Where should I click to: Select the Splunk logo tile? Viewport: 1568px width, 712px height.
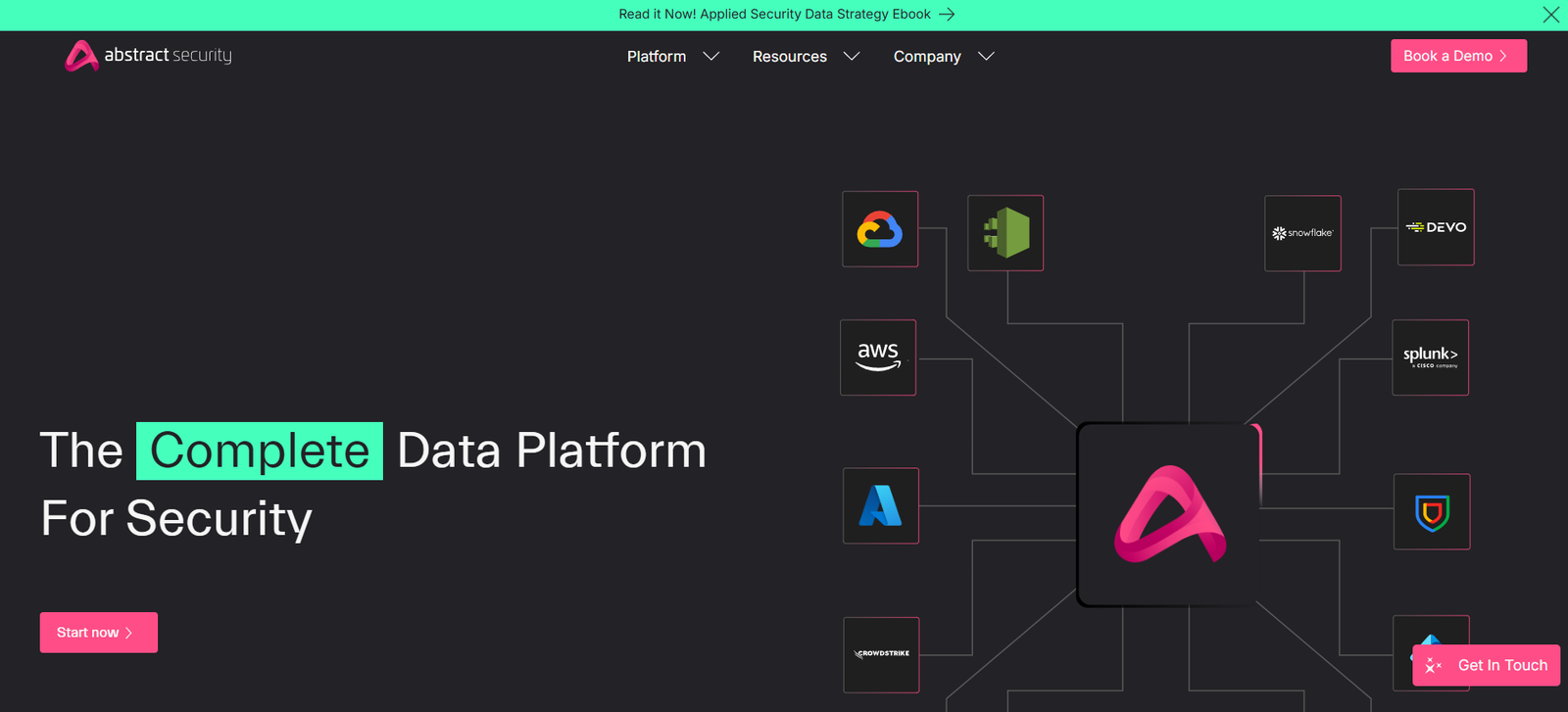pos(1430,357)
